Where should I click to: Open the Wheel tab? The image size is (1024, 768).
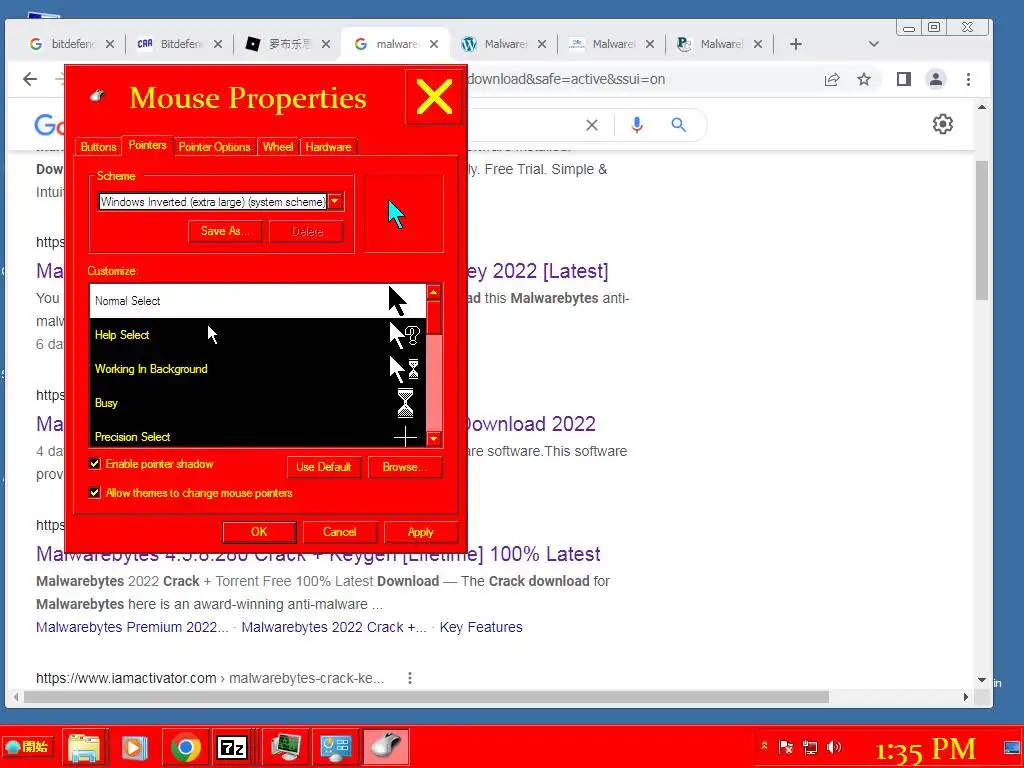(x=278, y=147)
